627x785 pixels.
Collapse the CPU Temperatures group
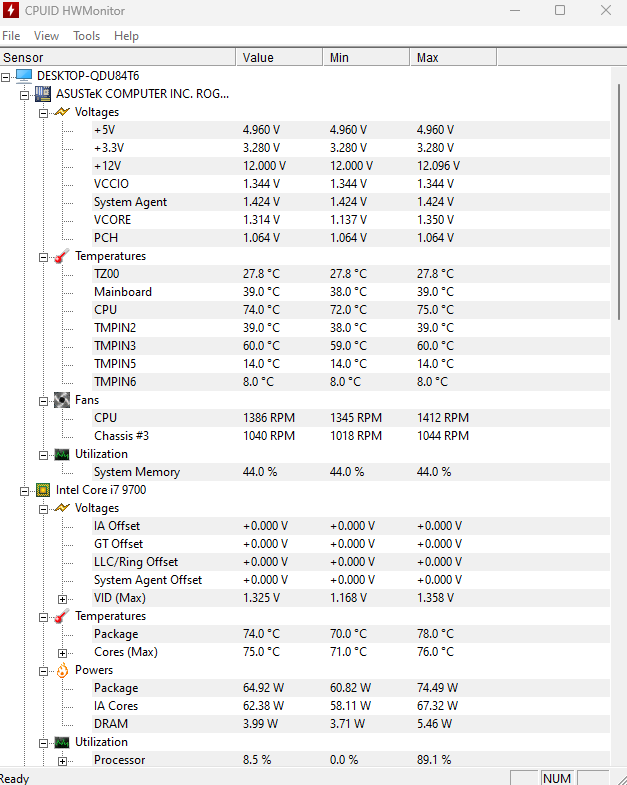44,617
